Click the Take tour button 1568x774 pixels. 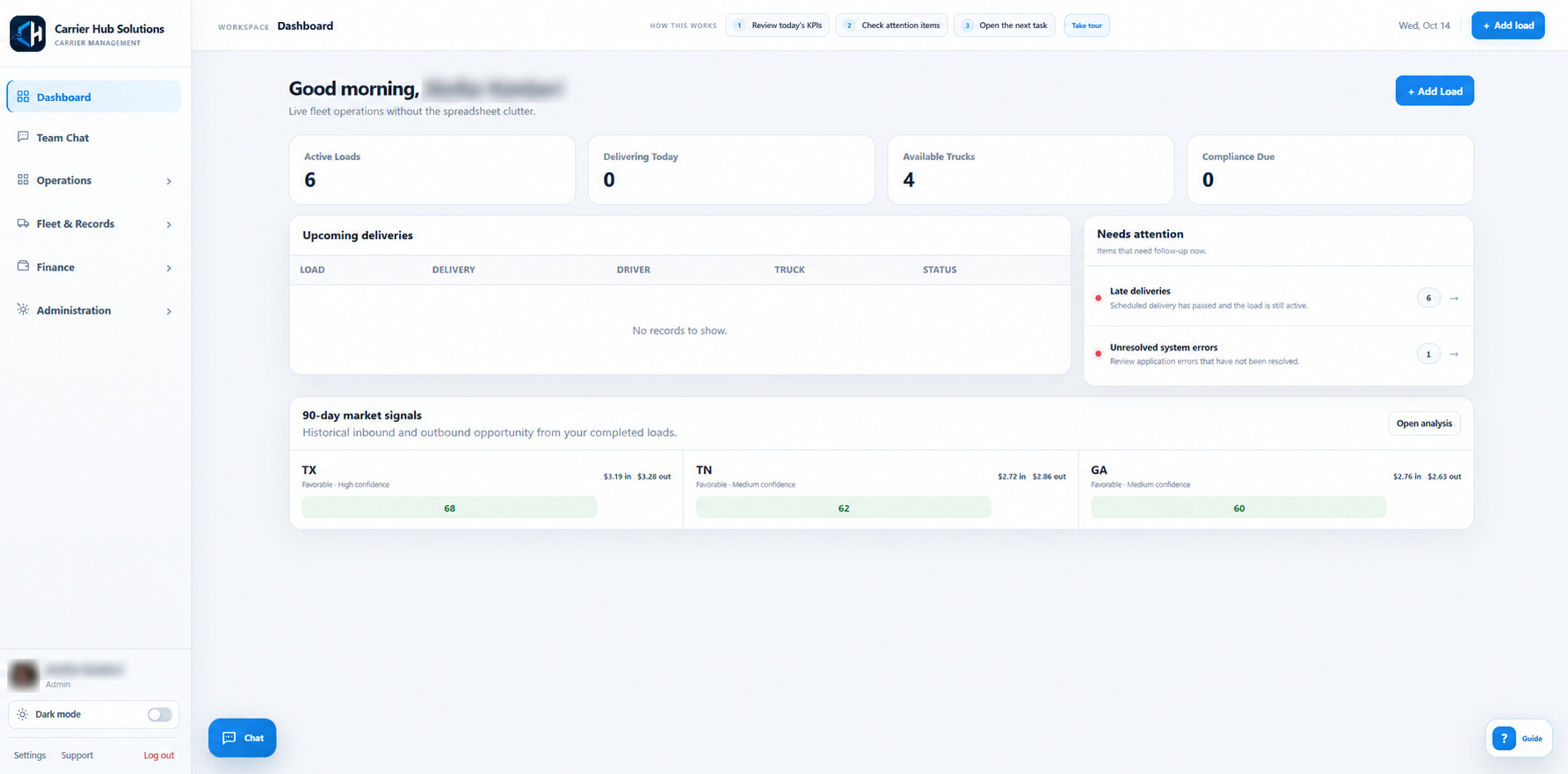click(1086, 25)
